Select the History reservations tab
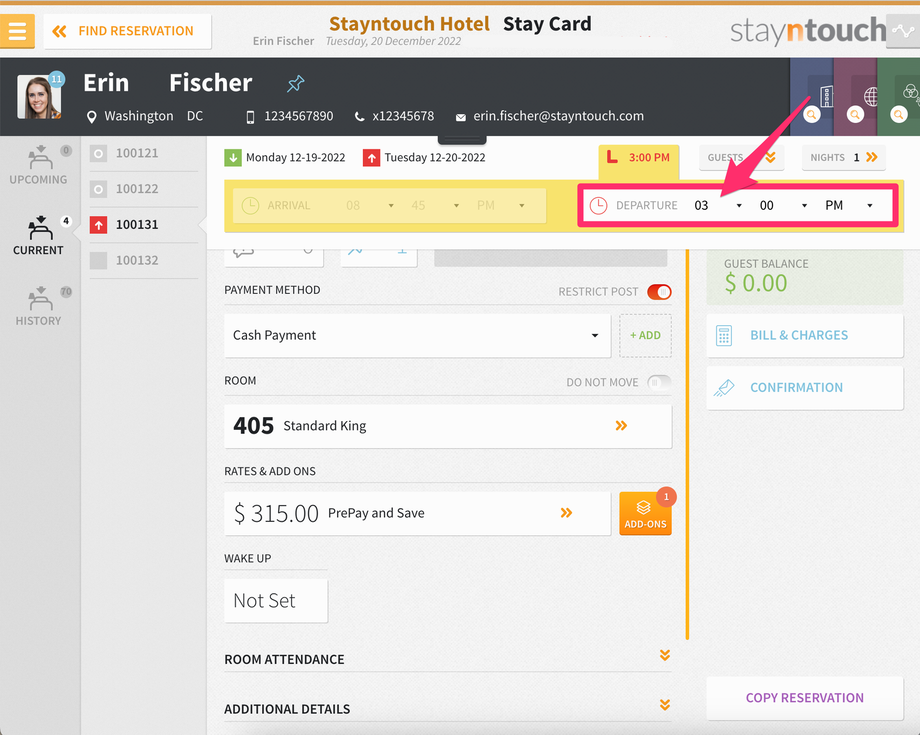The height and width of the screenshot is (735, 920). tap(38, 306)
